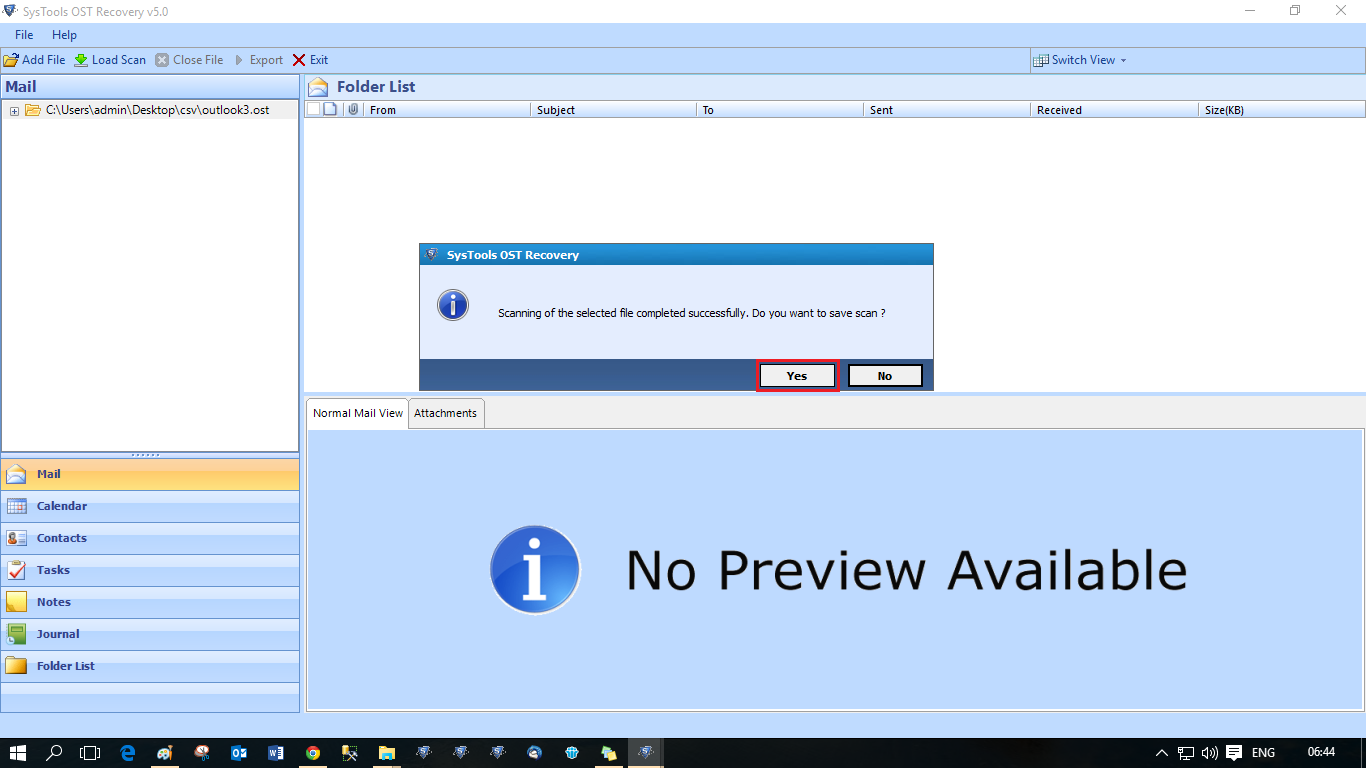Viewport: 1366px width, 768px height.
Task: Open the File menu
Action: click(24, 35)
